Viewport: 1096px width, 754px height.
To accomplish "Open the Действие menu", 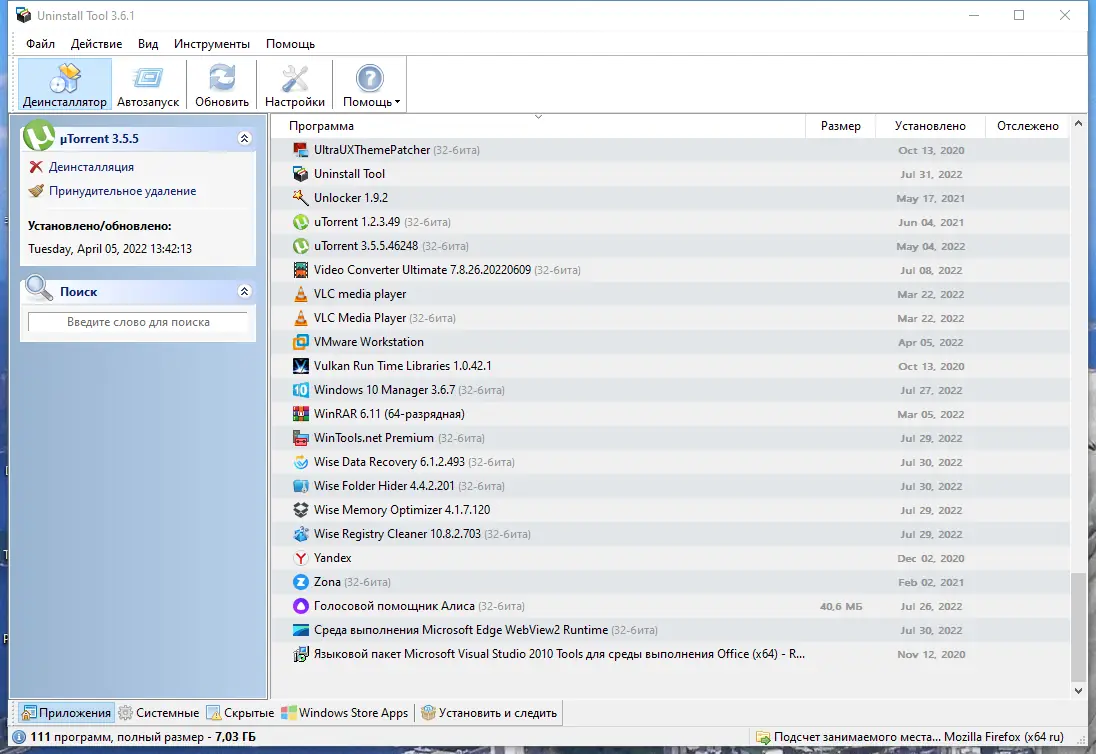I will pyautogui.click(x=96, y=43).
